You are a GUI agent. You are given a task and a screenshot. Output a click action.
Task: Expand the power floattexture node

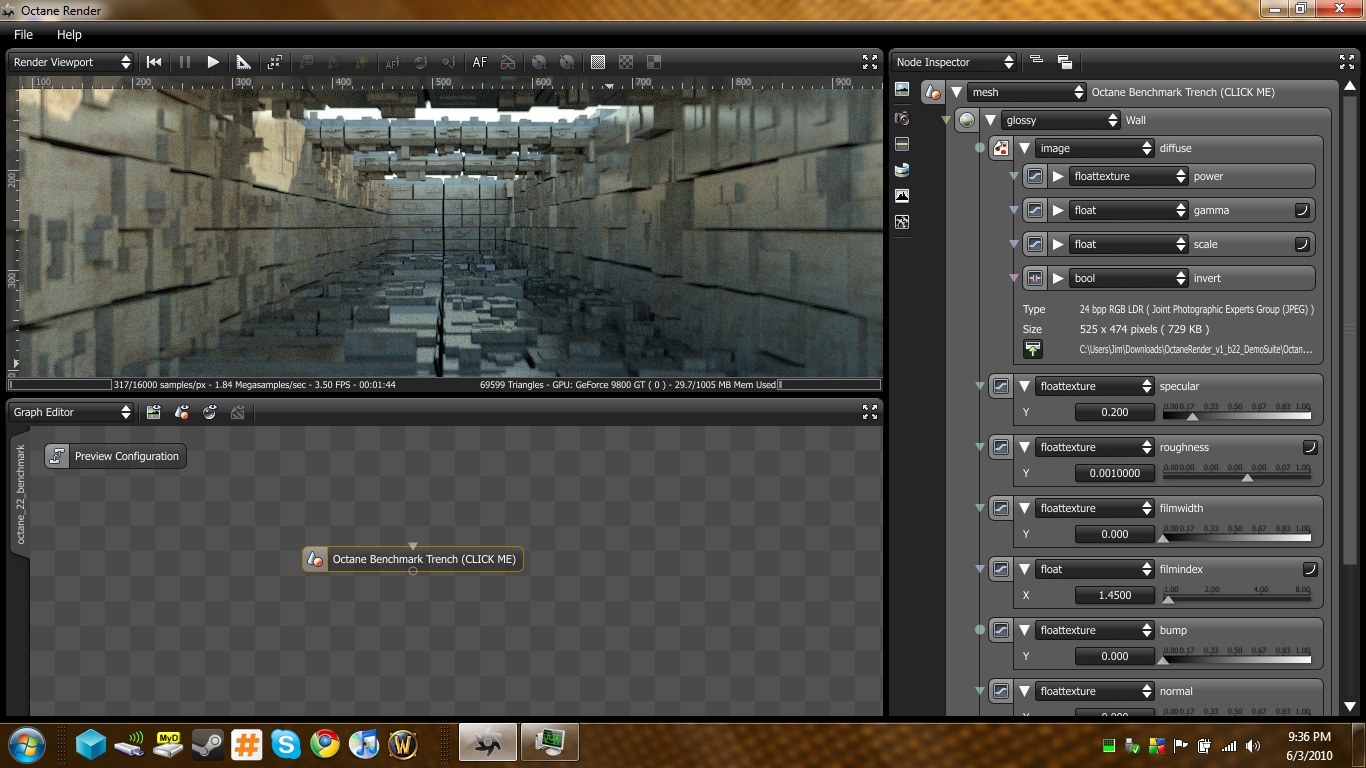[1058, 176]
